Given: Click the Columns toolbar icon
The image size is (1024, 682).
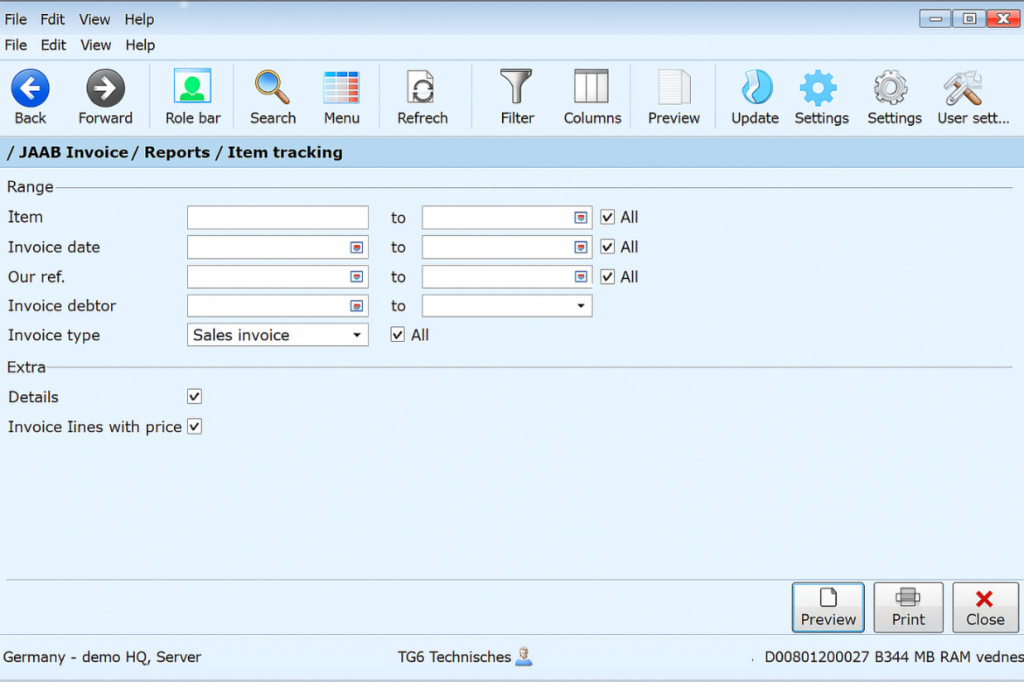Looking at the screenshot, I should pyautogui.click(x=591, y=87).
